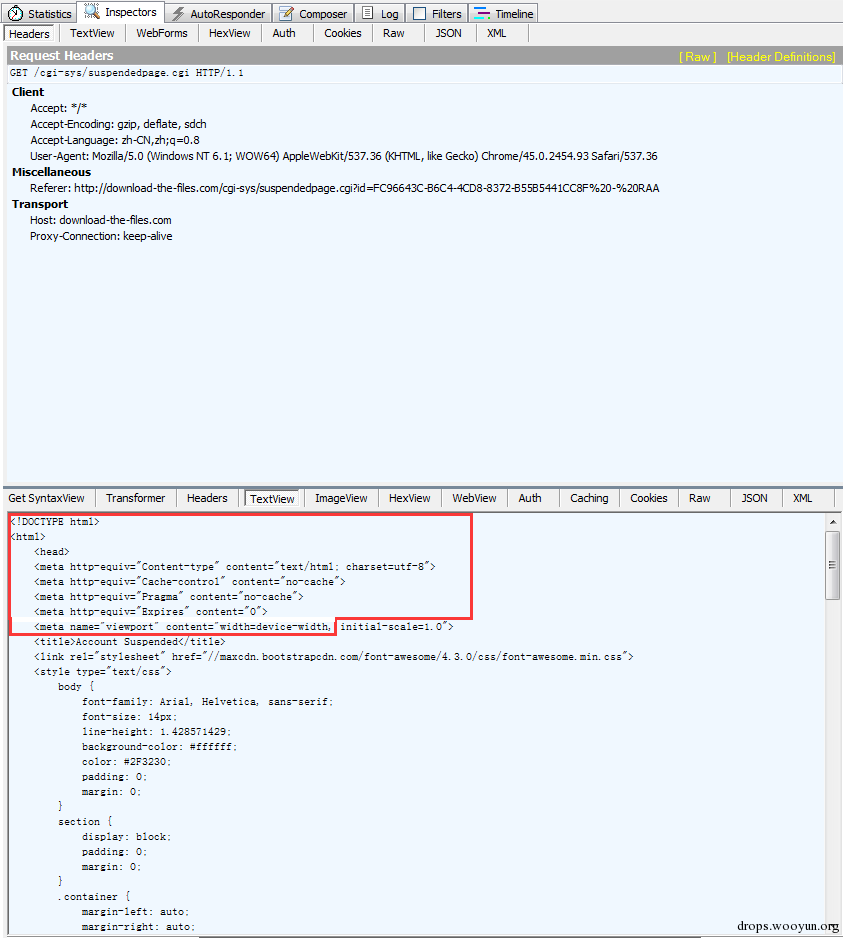This screenshot has height=938, width=843.
Task: Click the color: #2F3230 line
Action: click(x=127, y=762)
